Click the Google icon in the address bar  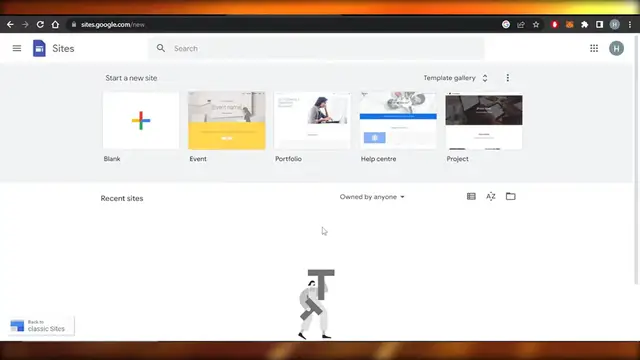click(506, 24)
